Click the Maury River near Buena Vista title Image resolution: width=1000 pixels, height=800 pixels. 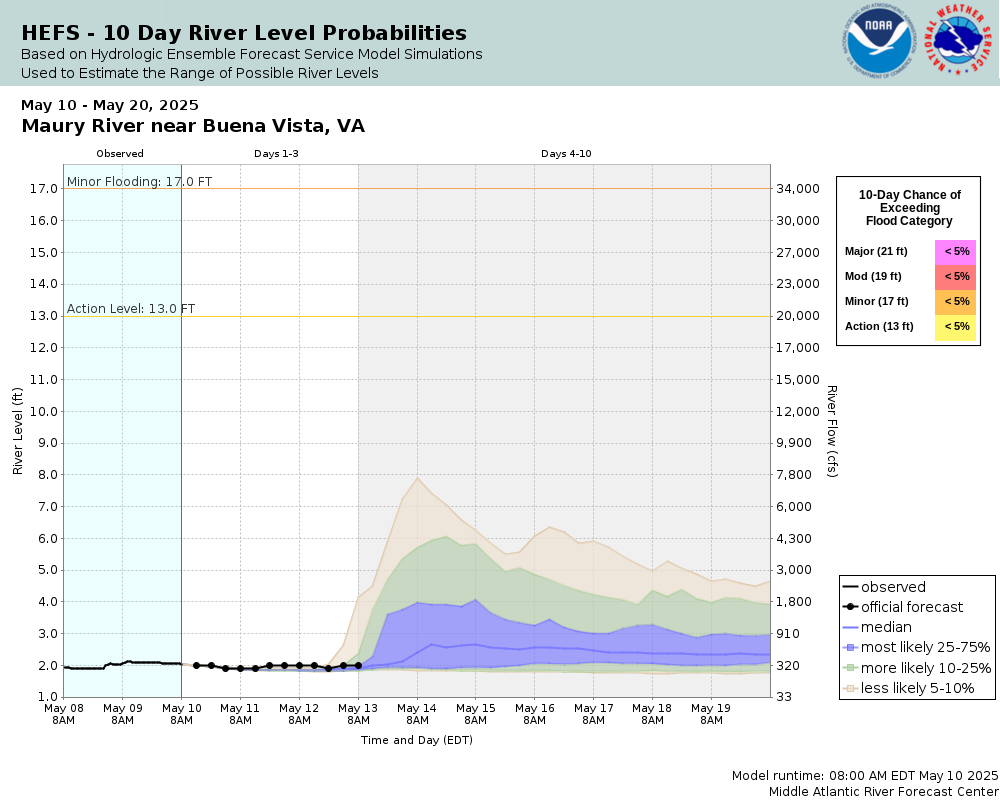[x=193, y=126]
